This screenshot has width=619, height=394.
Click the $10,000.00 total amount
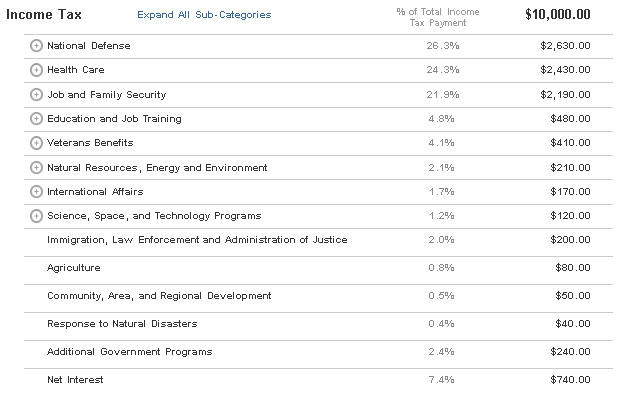coord(558,15)
